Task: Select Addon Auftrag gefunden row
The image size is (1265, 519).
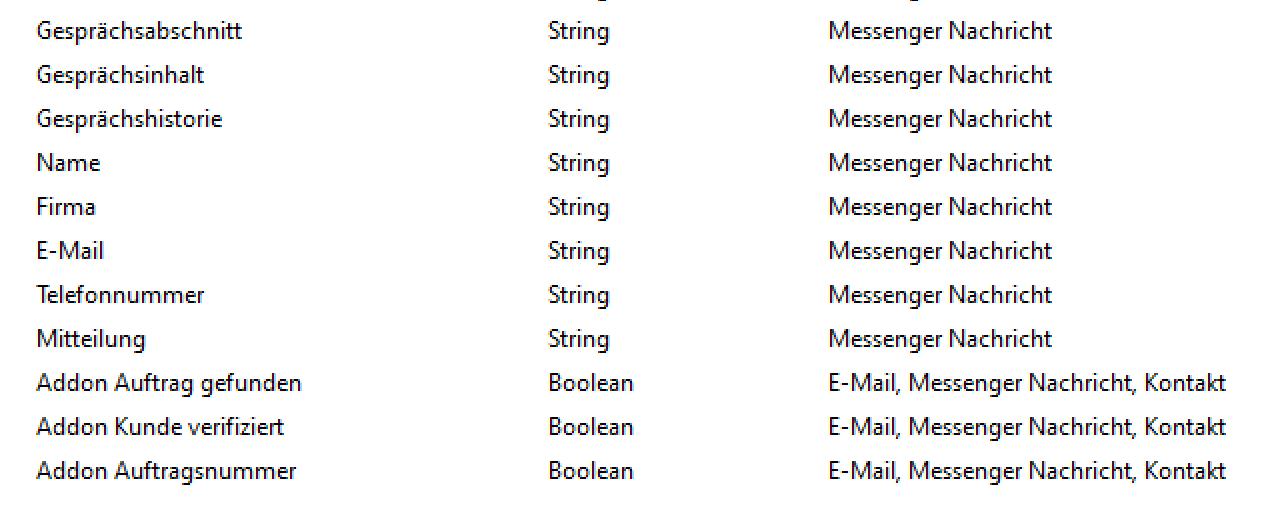Action: coord(632,383)
